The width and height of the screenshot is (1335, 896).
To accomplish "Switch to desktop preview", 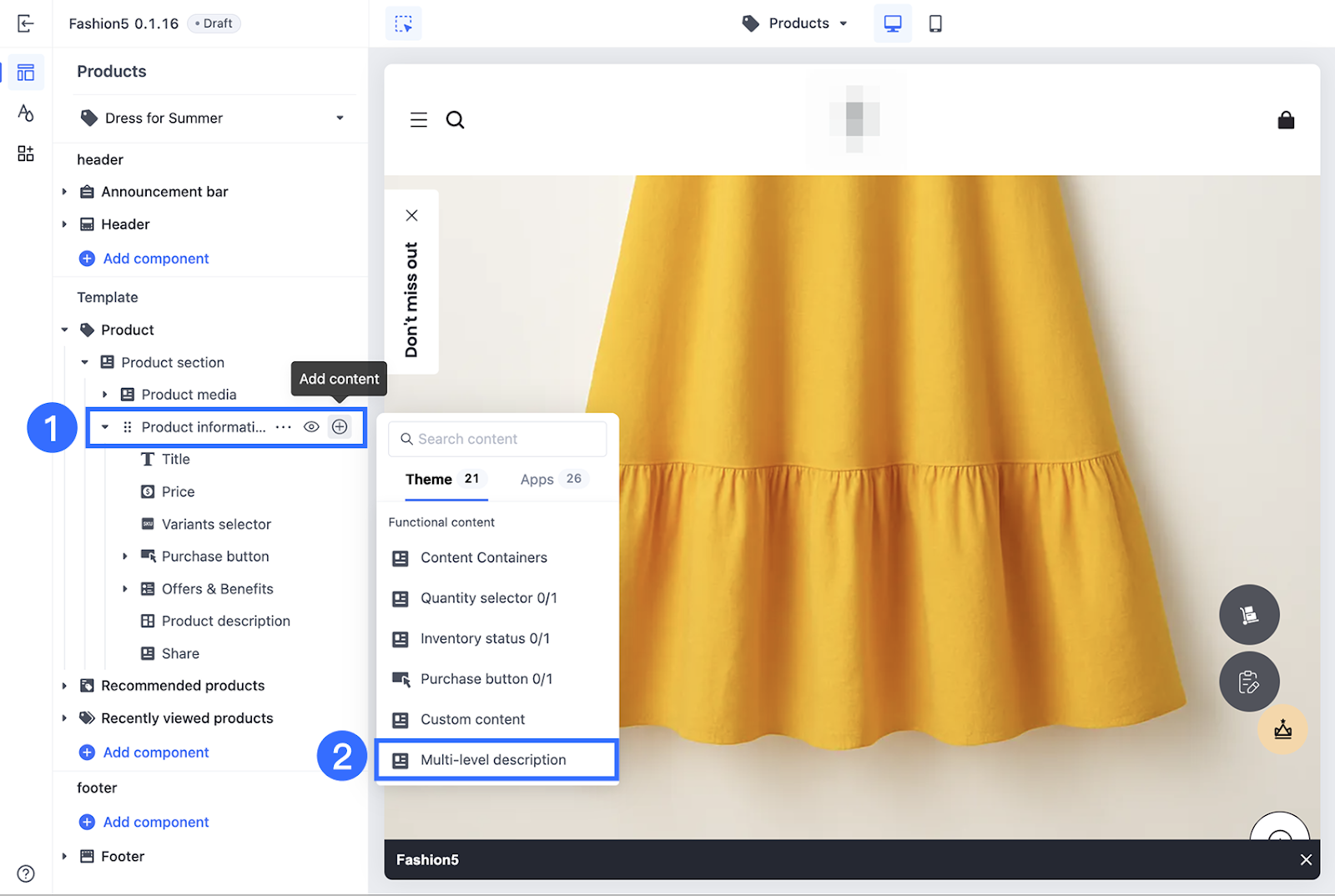I will point(892,23).
